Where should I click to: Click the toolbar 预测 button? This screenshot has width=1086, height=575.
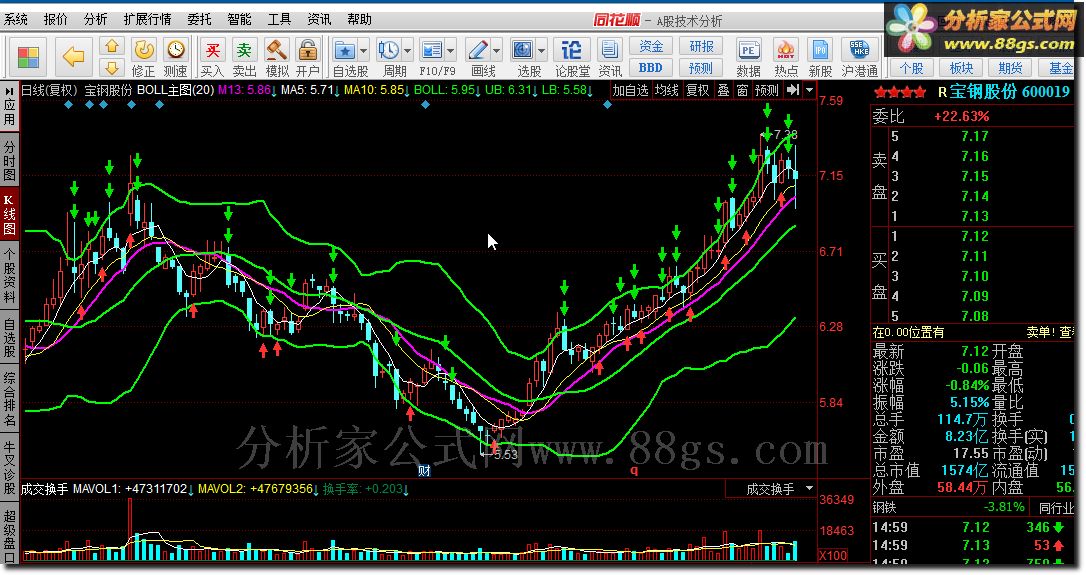click(x=701, y=68)
